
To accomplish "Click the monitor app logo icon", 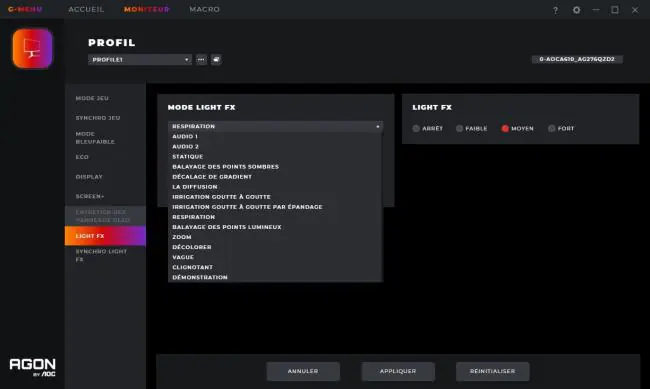I will (x=32, y=49).
